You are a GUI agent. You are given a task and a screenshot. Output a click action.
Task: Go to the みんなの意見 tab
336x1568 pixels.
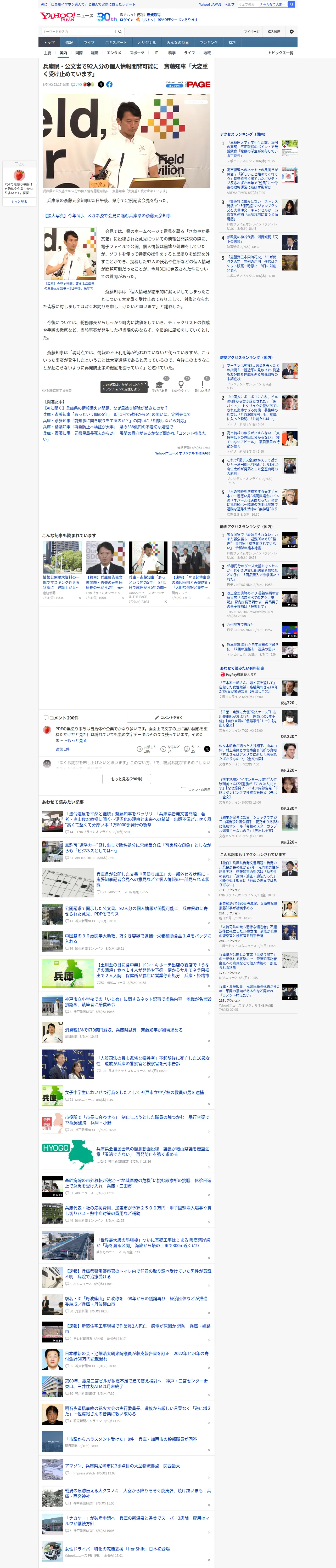click(178, 43)
